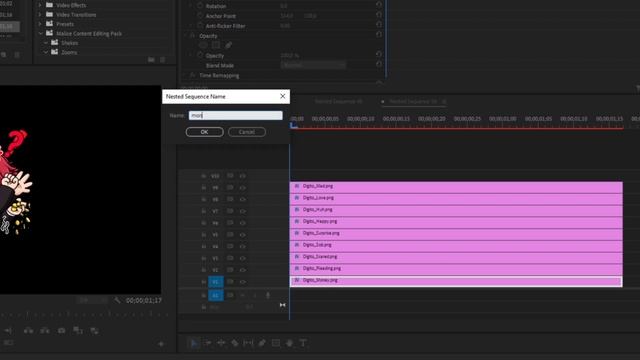Select the Digito_Mad.png clip
This screenshot has width=640, height=360.
click(456, 187)
